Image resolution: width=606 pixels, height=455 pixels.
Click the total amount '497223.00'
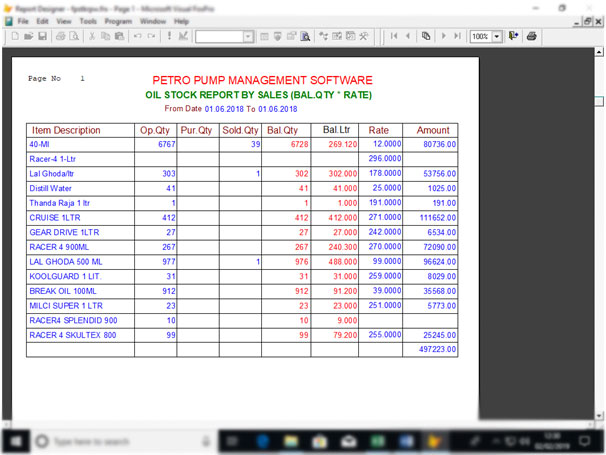click(x=437, y=349)
